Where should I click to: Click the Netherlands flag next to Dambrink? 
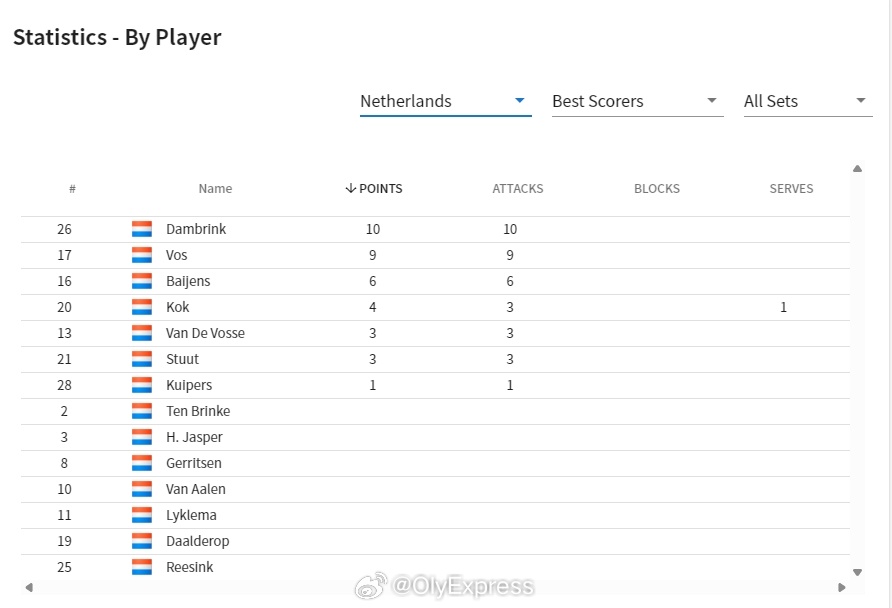[142, 229]
